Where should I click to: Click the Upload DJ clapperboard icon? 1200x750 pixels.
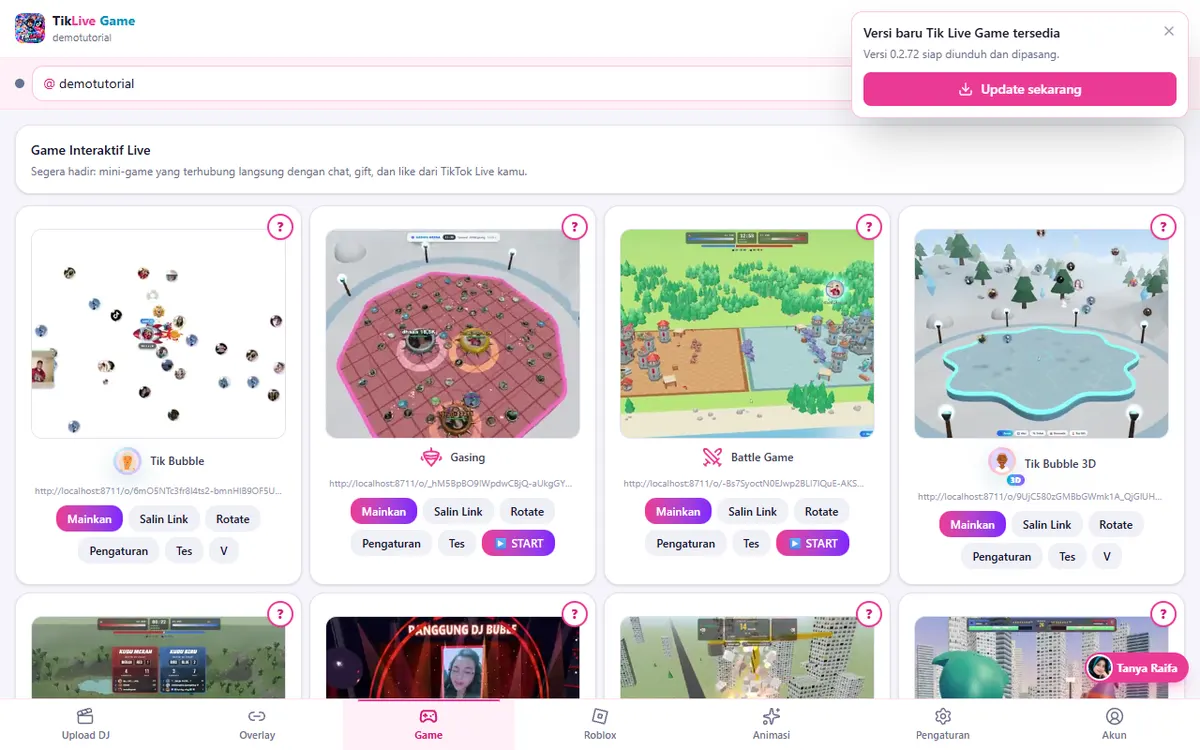85,716
